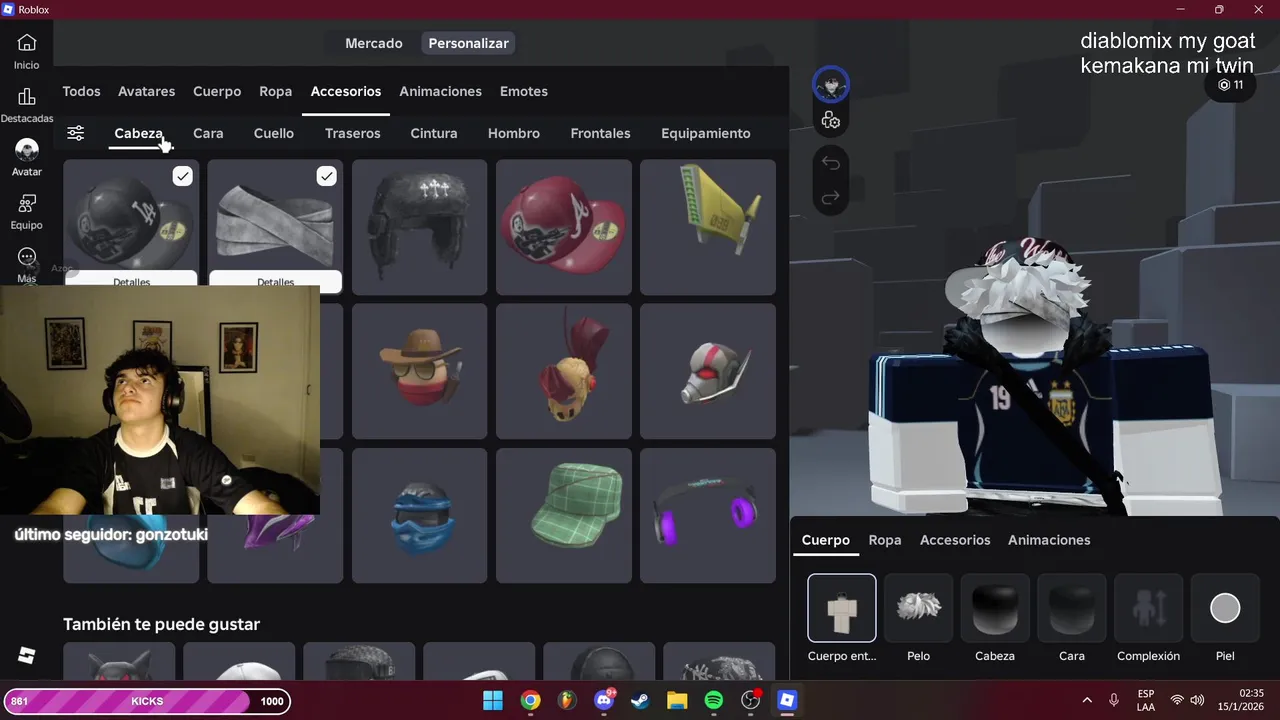Select the yellow megaphone head item
This screenshot has width=1280, height=720.
coord(708,227)
